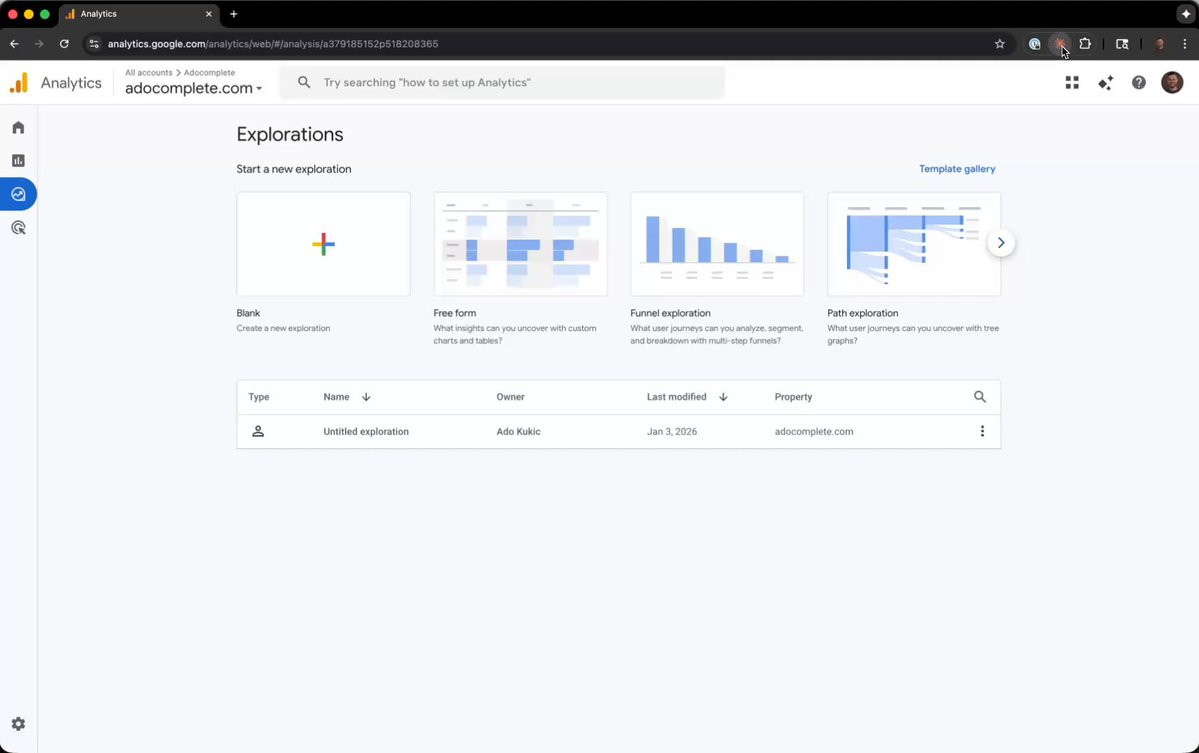Select the Analytics browser tab
Viewport: 1199px width, 753px height.
[139, 14]
